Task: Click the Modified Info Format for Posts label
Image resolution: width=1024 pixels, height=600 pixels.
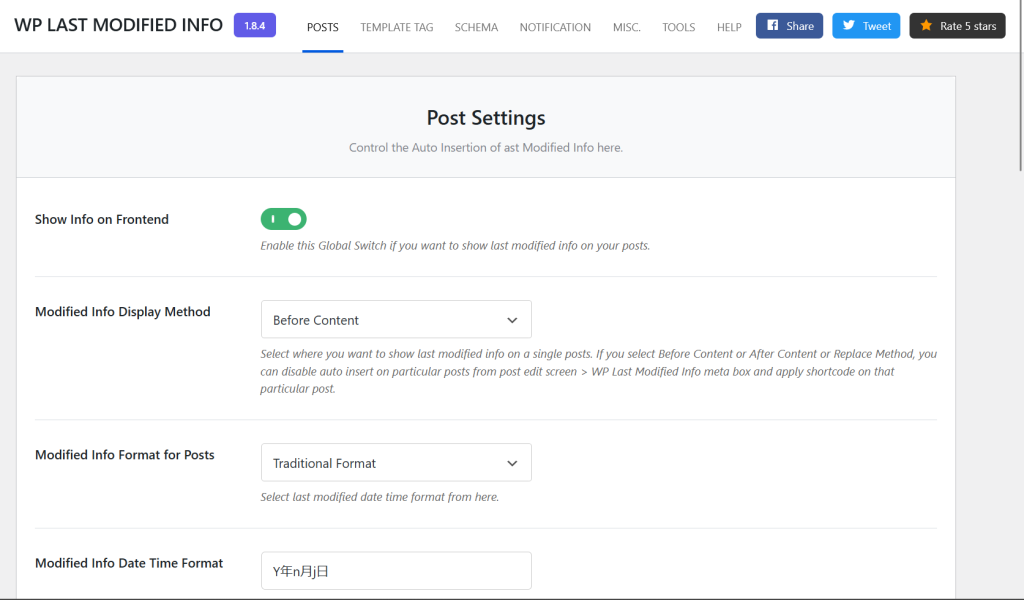Action: coord(125,454)
